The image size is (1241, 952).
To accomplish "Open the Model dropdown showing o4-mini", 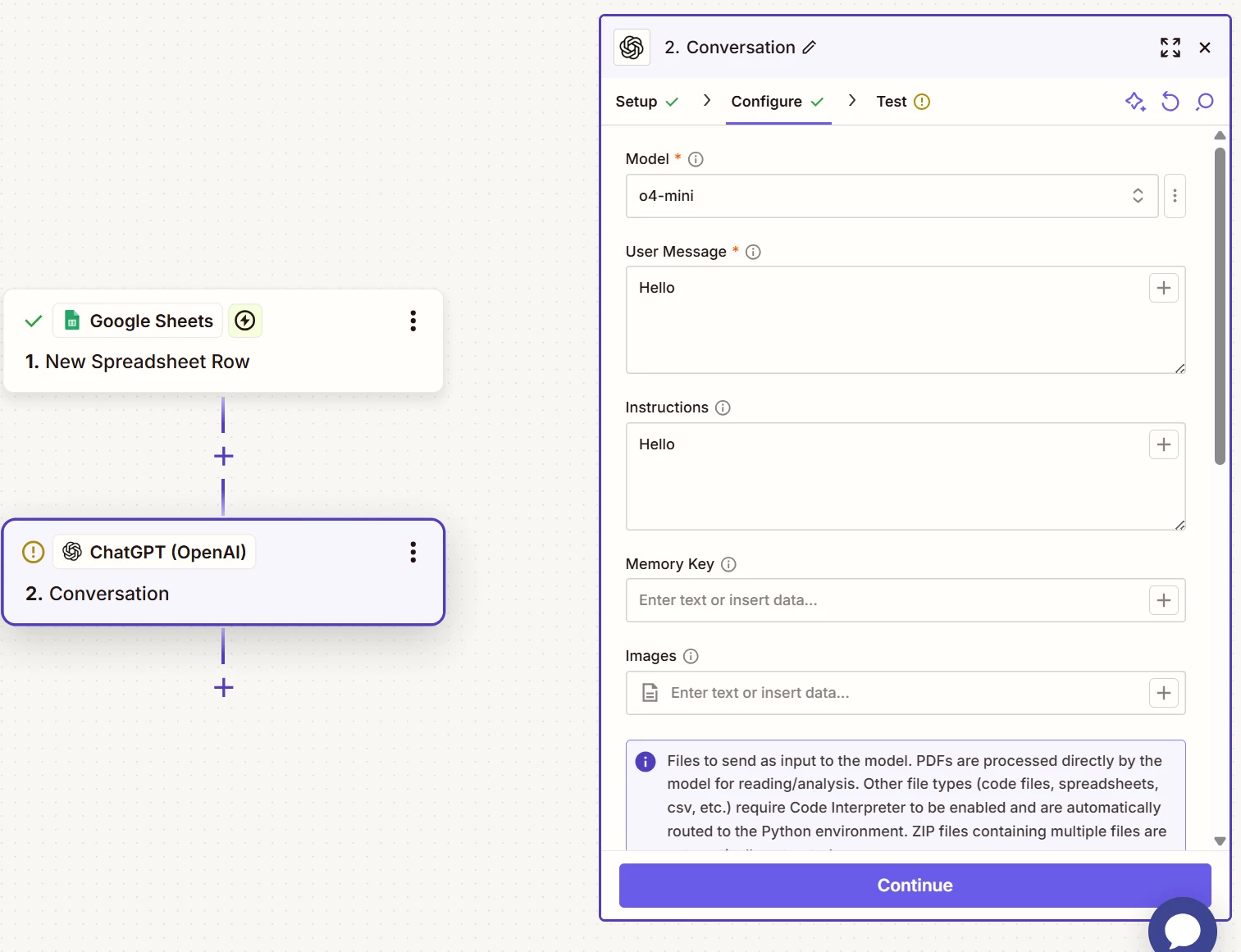I will pos(892,196).
